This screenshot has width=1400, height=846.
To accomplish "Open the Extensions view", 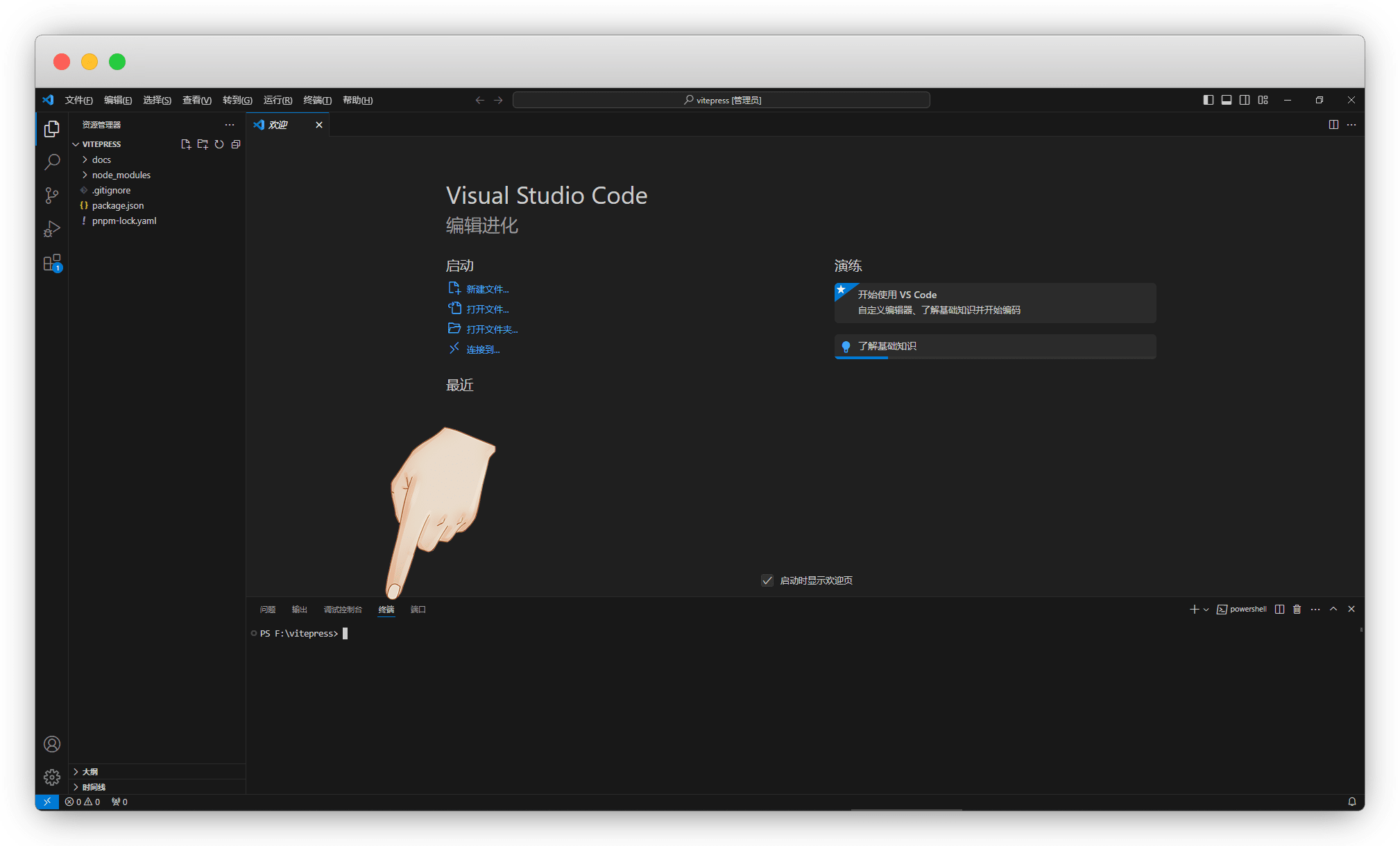I will point(52,263).
